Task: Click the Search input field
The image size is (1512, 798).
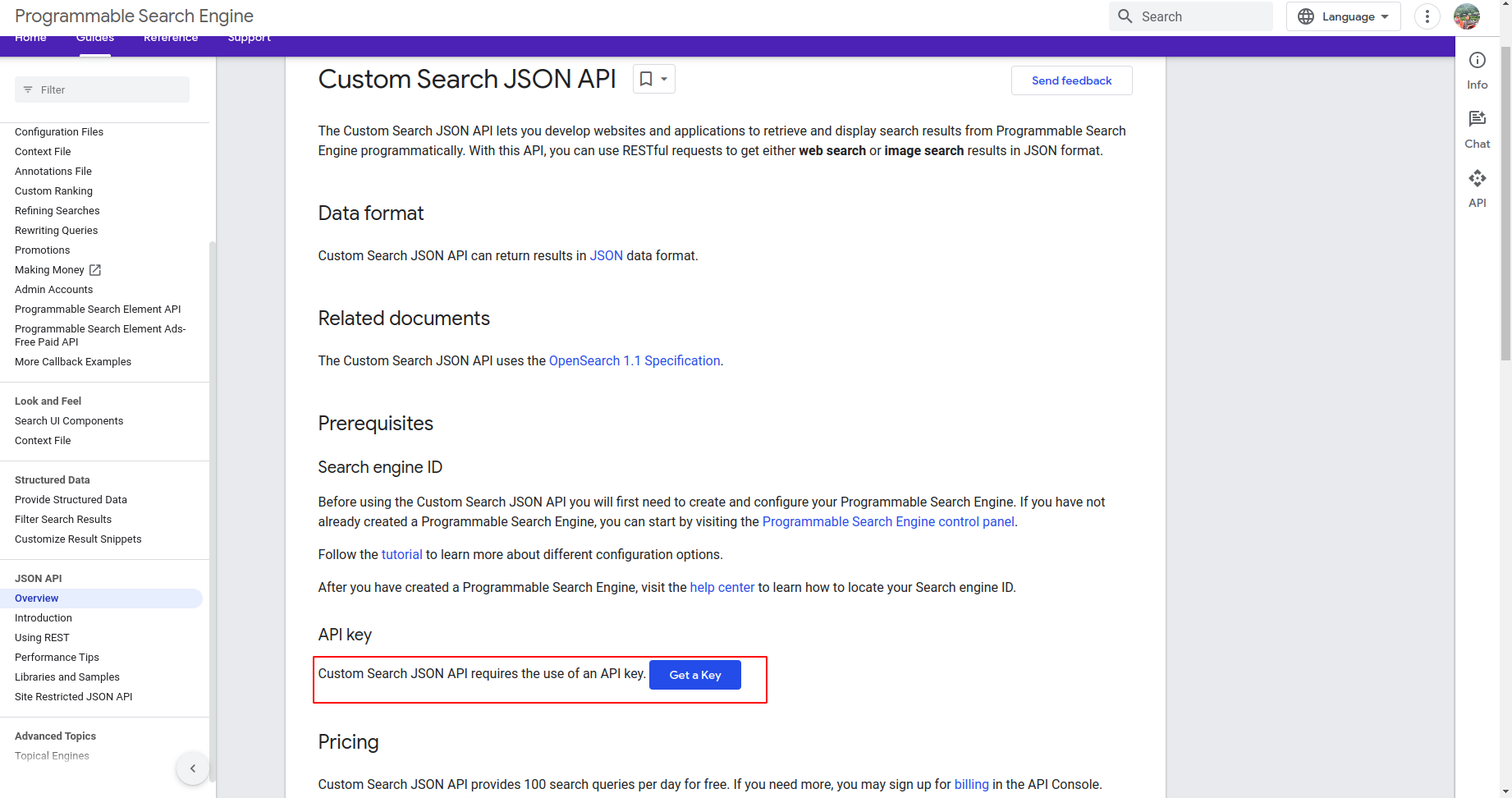Action: click(1191, 16)
